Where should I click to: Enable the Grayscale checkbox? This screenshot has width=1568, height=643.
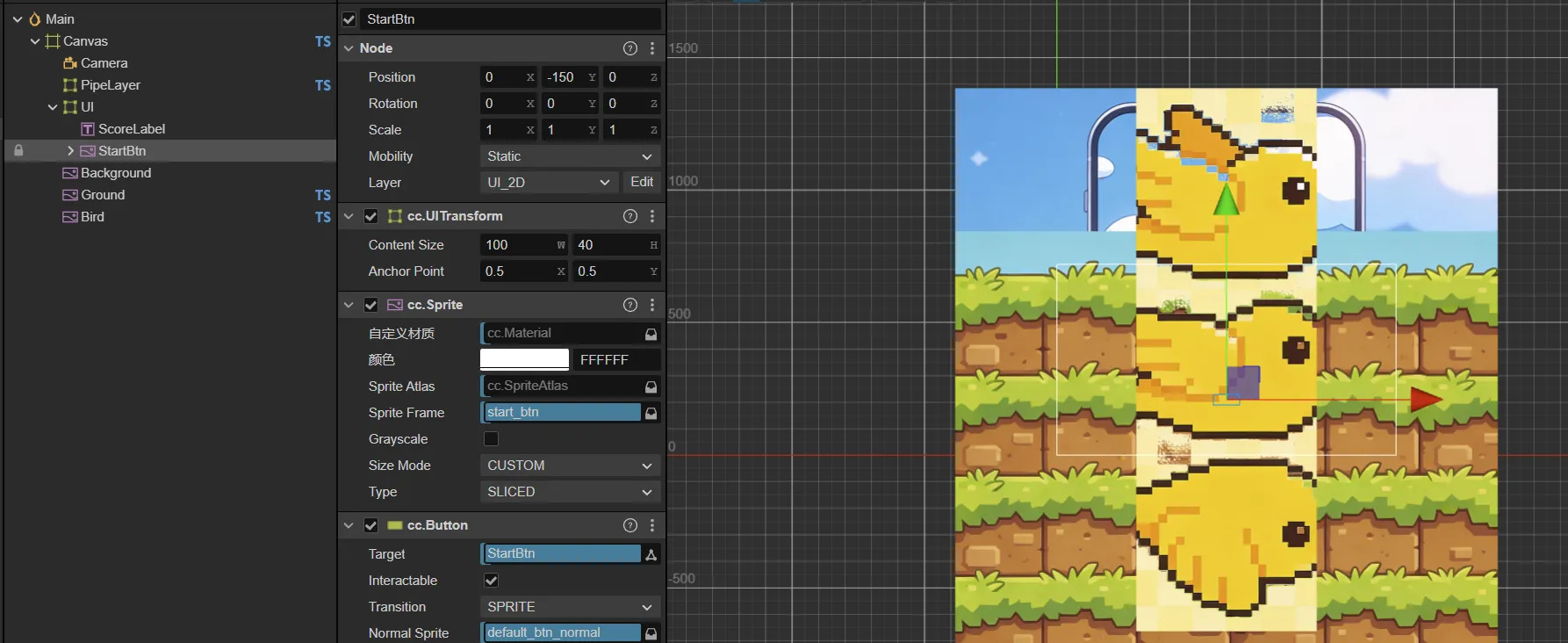492,439
